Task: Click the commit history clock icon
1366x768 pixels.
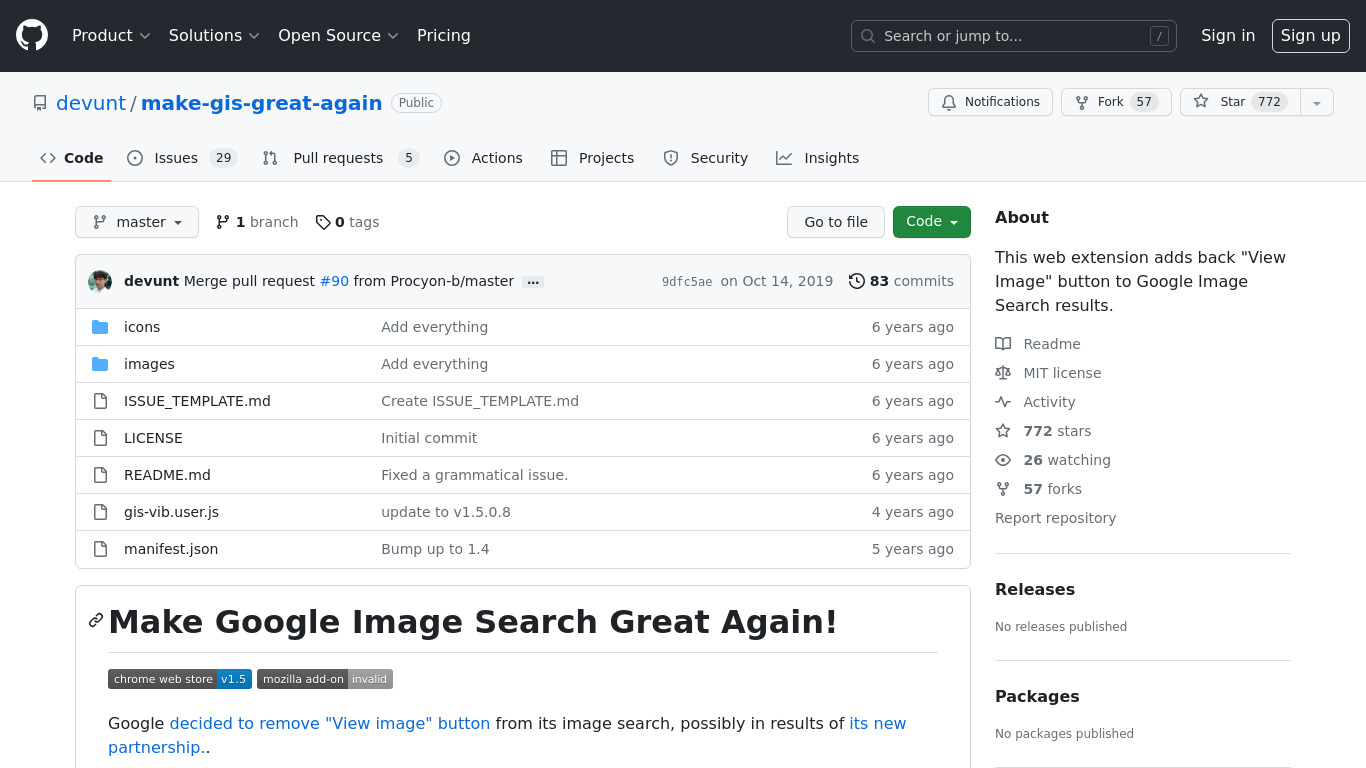Action: coord(857,281)
